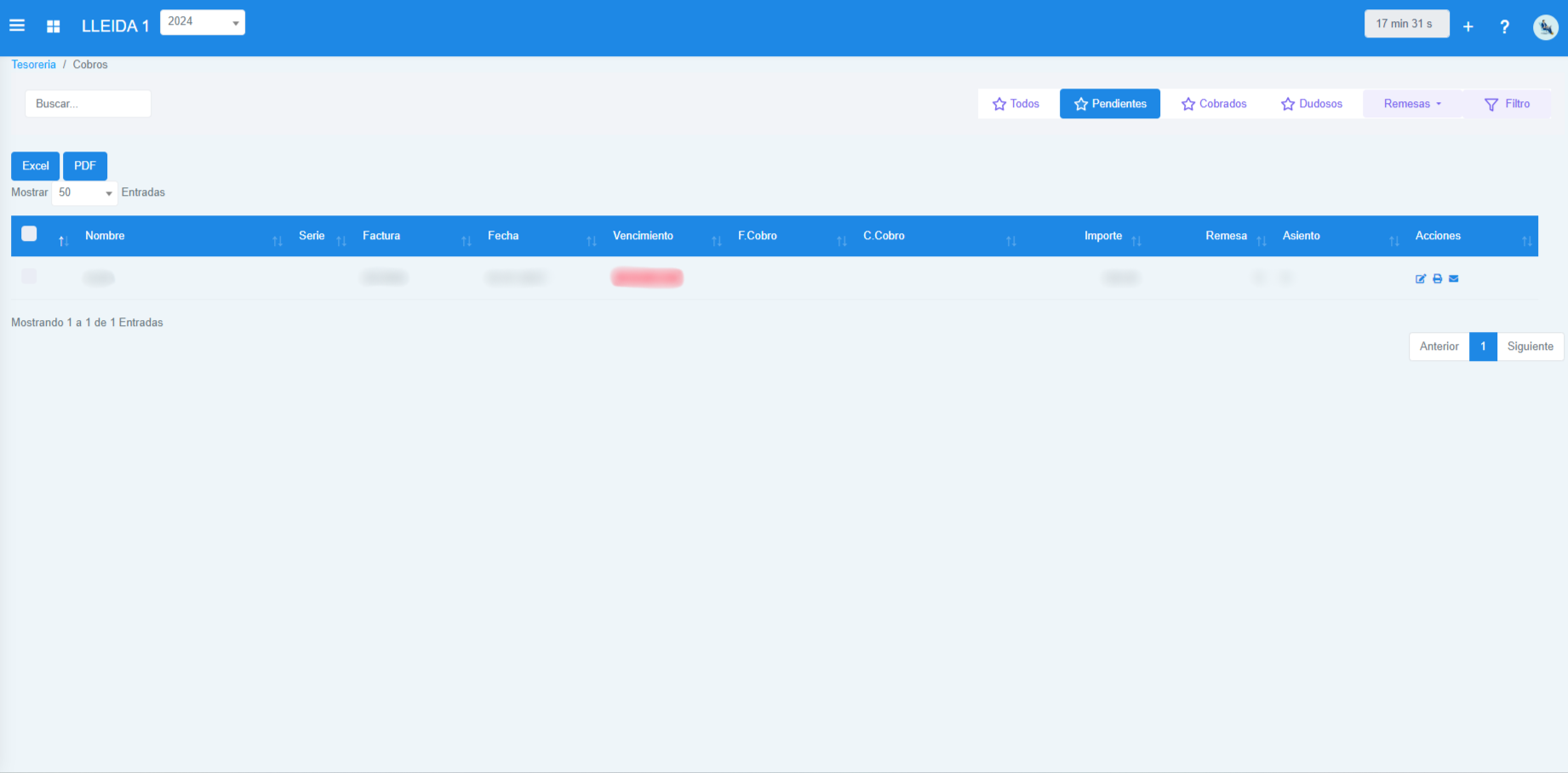Click the Buscar search field
1568x773 pixels.
(88, 104)
